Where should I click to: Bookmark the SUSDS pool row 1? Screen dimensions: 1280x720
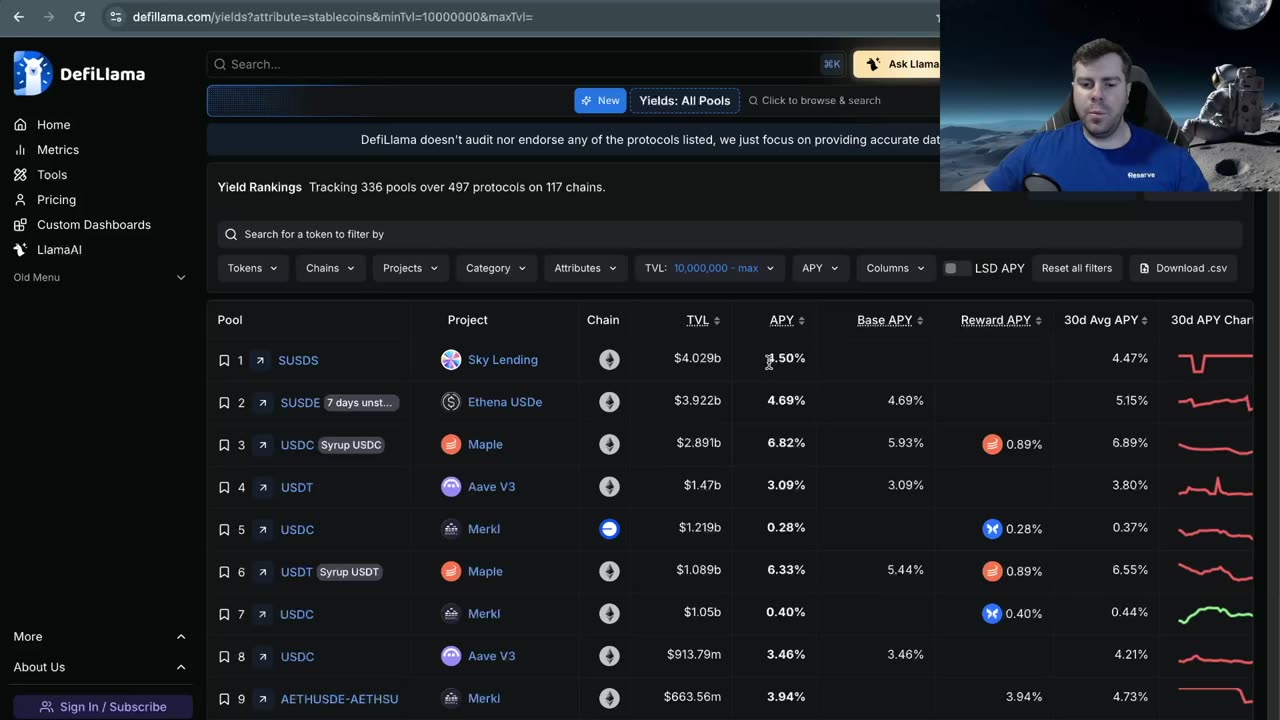pyautogui.click(x=224, y=360)
